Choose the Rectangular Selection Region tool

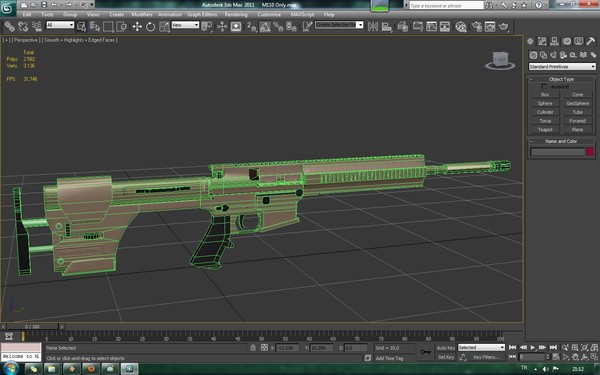click(108, 26)
